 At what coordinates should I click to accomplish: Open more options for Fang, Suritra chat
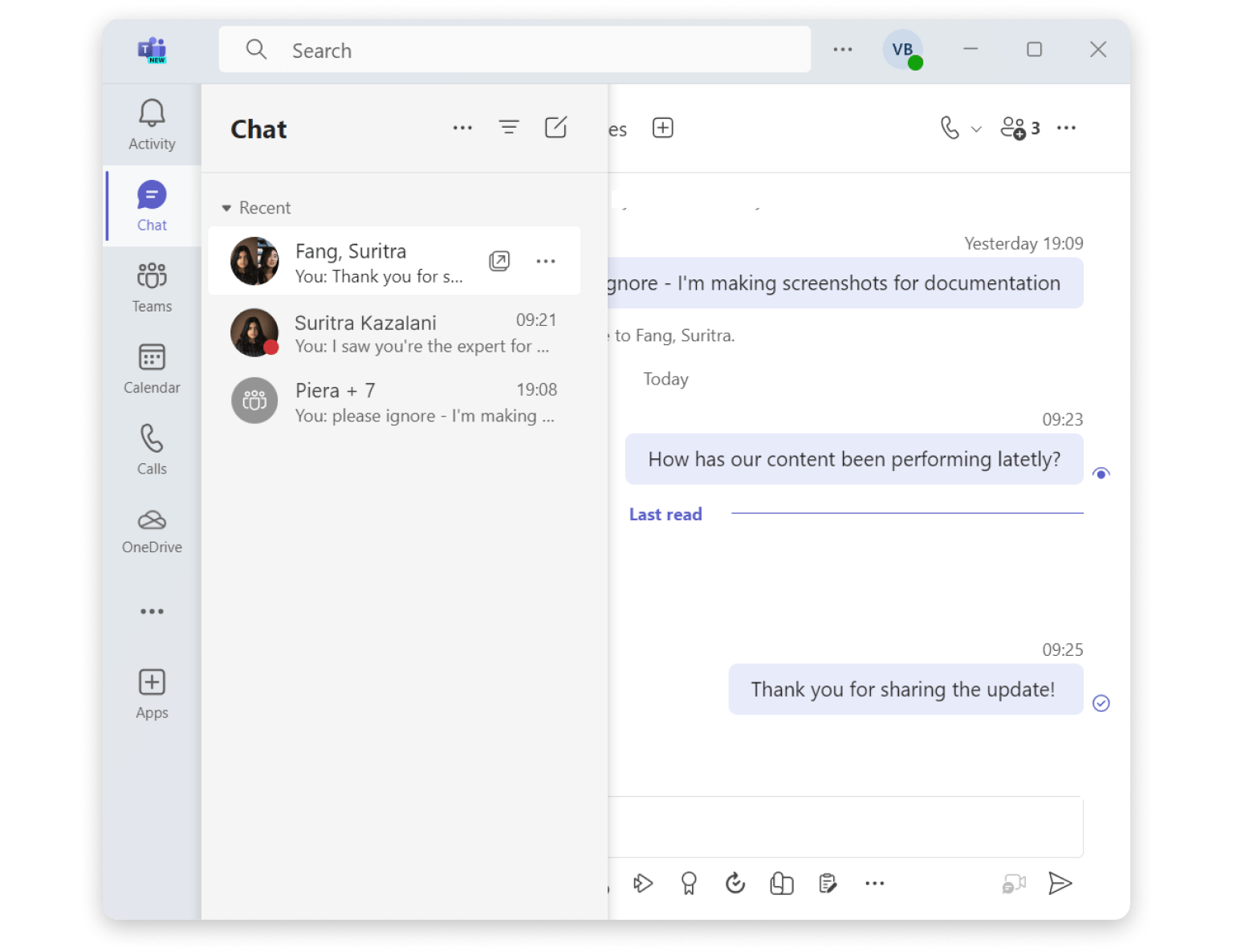(546, 261)
